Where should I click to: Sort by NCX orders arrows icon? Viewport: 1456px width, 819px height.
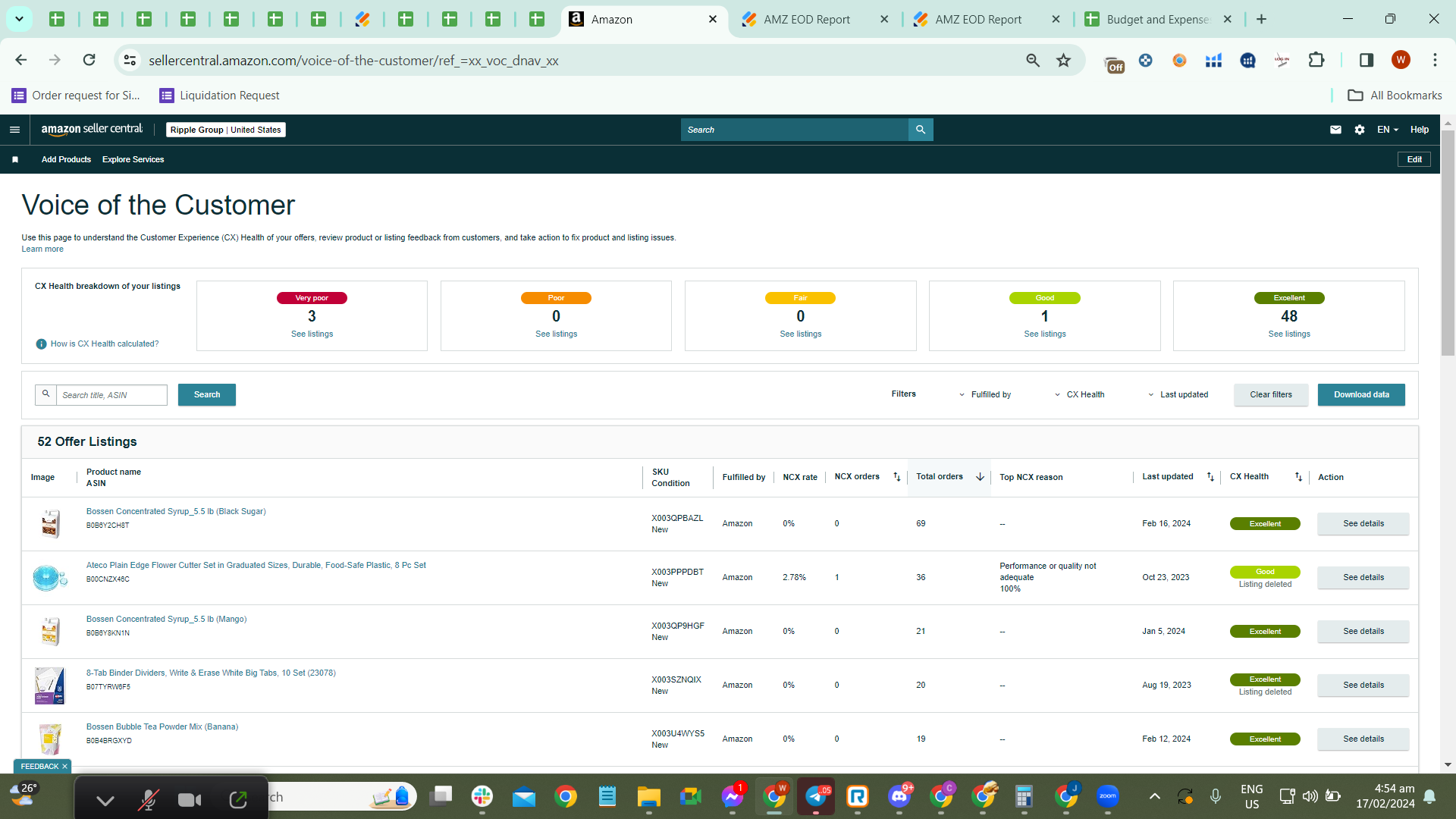(897, 477)
